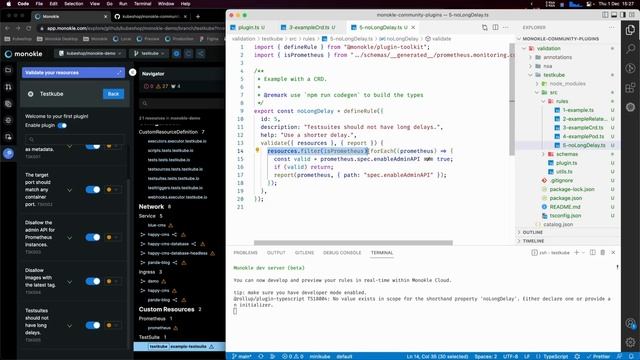Open the Terminal menu in the menu bar
Image resolution: width=640 pixels, height=360 pixels.
(x=142, y=4)
